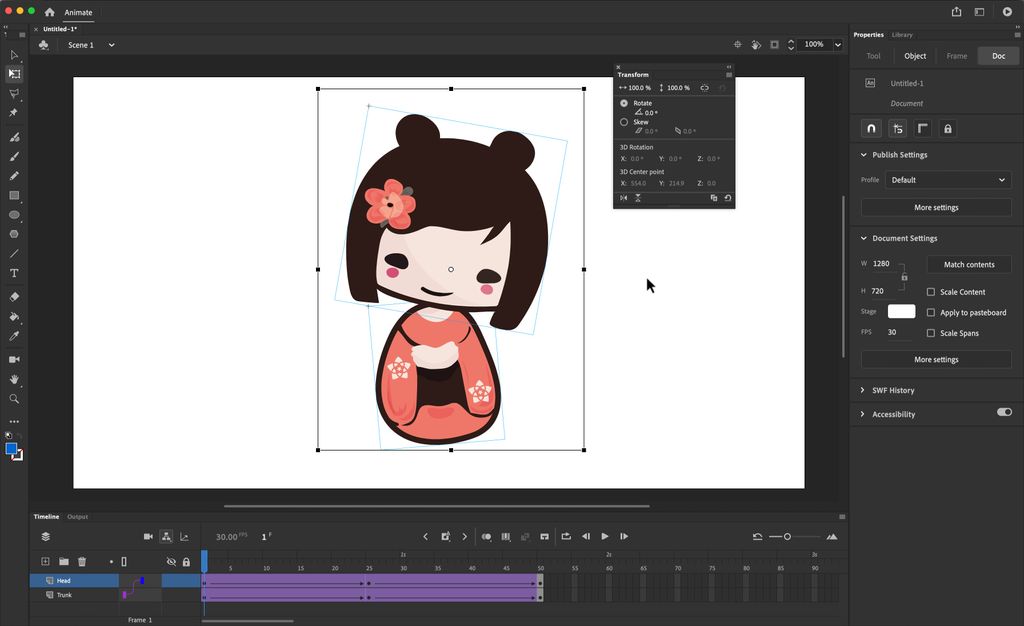Select the Skew radio button in Transform

[624, 121]
